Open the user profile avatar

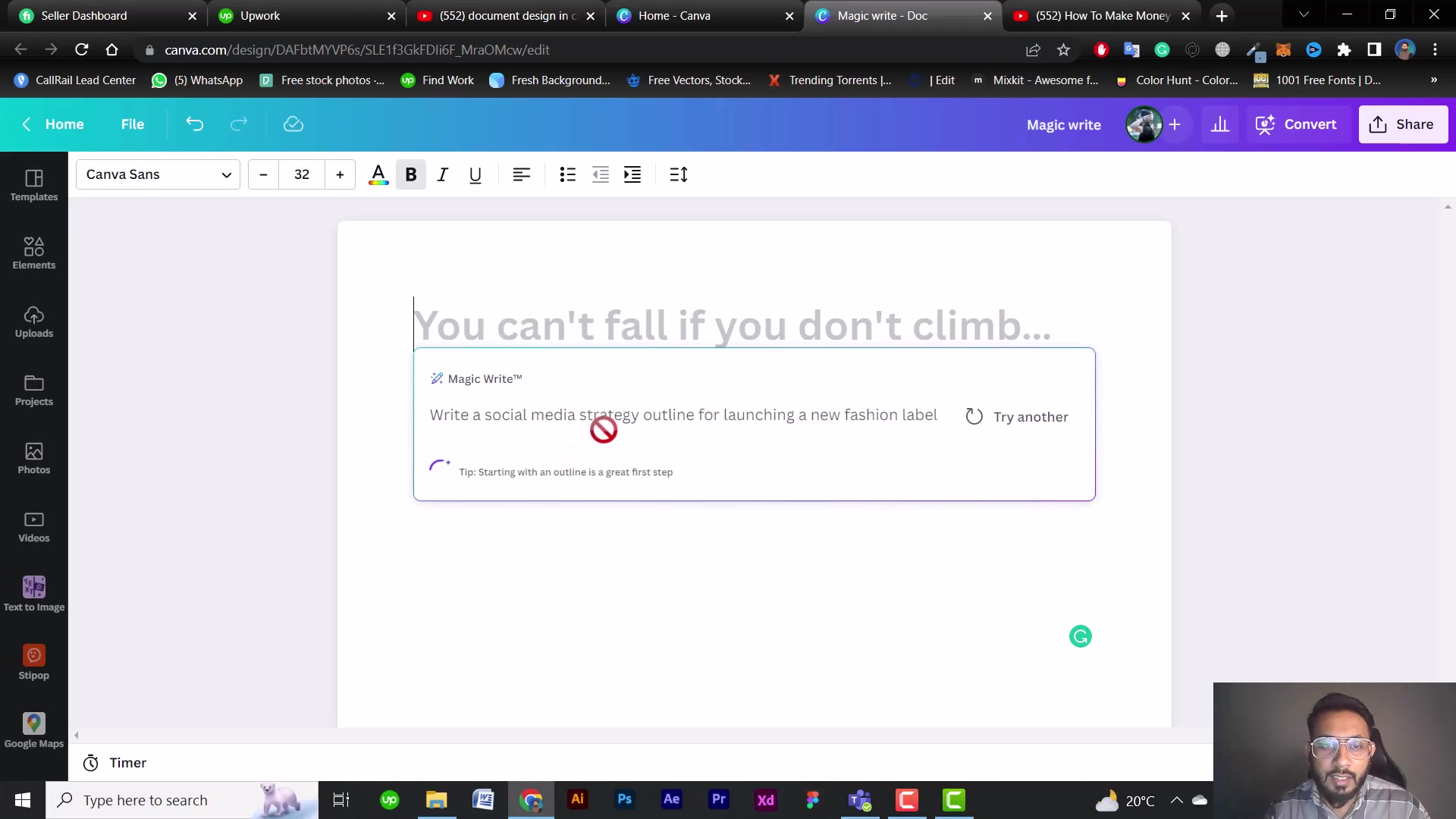tap(1144, 124)
